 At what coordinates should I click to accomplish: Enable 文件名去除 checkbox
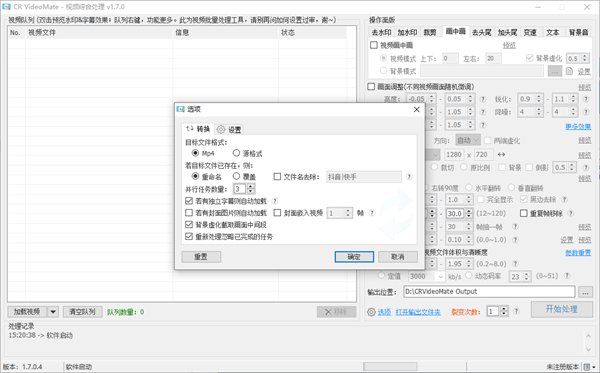277,177
